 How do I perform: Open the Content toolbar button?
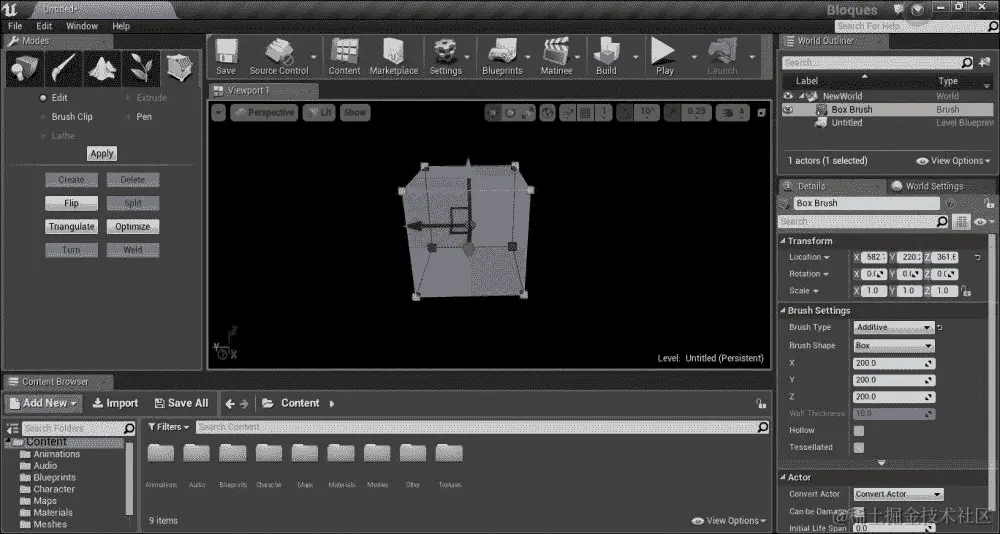344,57
